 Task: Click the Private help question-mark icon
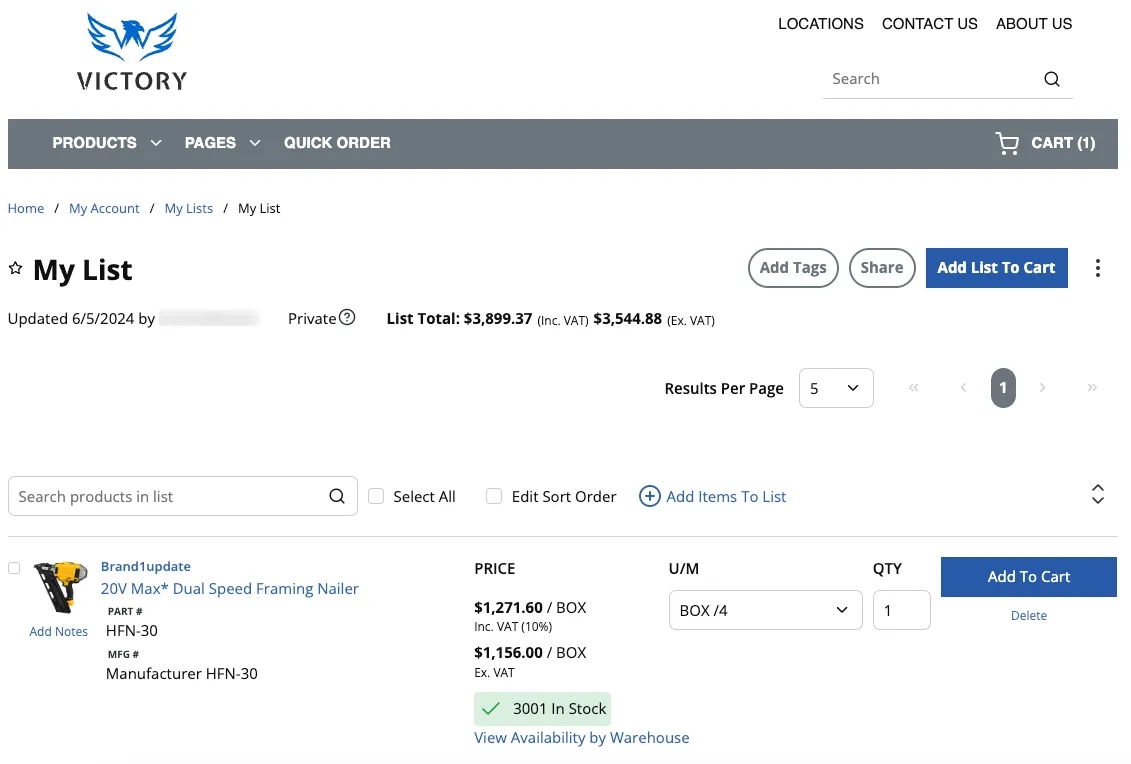coord(347,317)
